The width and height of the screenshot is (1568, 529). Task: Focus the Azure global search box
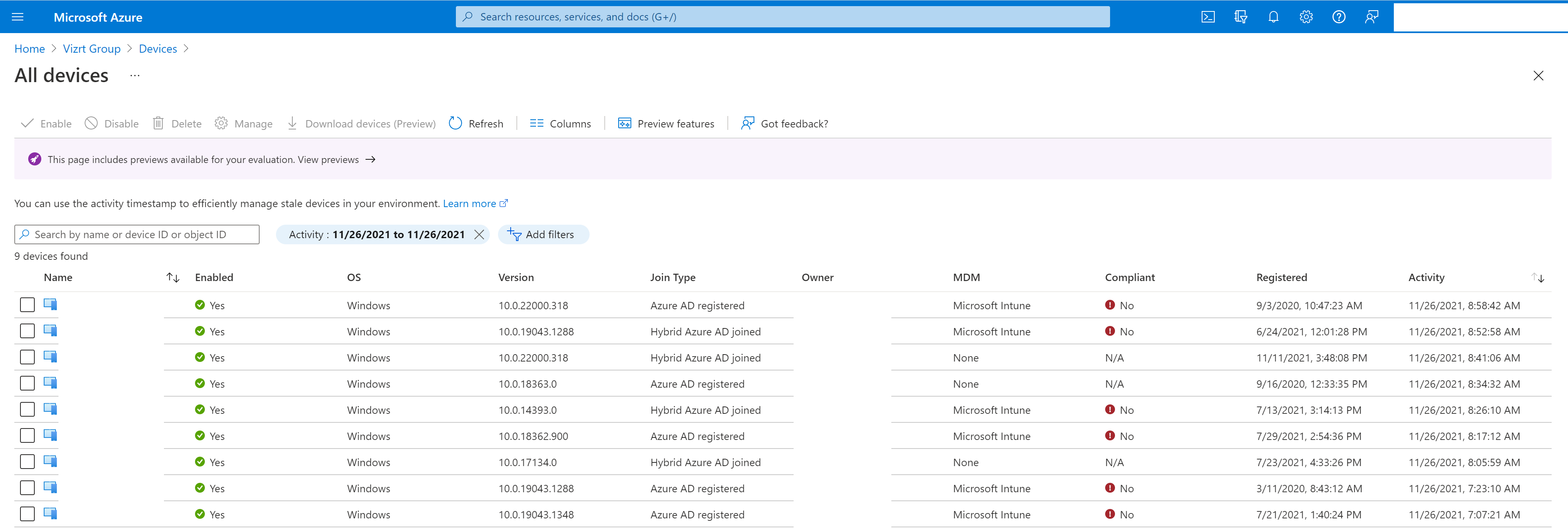(x=783, y=17)
